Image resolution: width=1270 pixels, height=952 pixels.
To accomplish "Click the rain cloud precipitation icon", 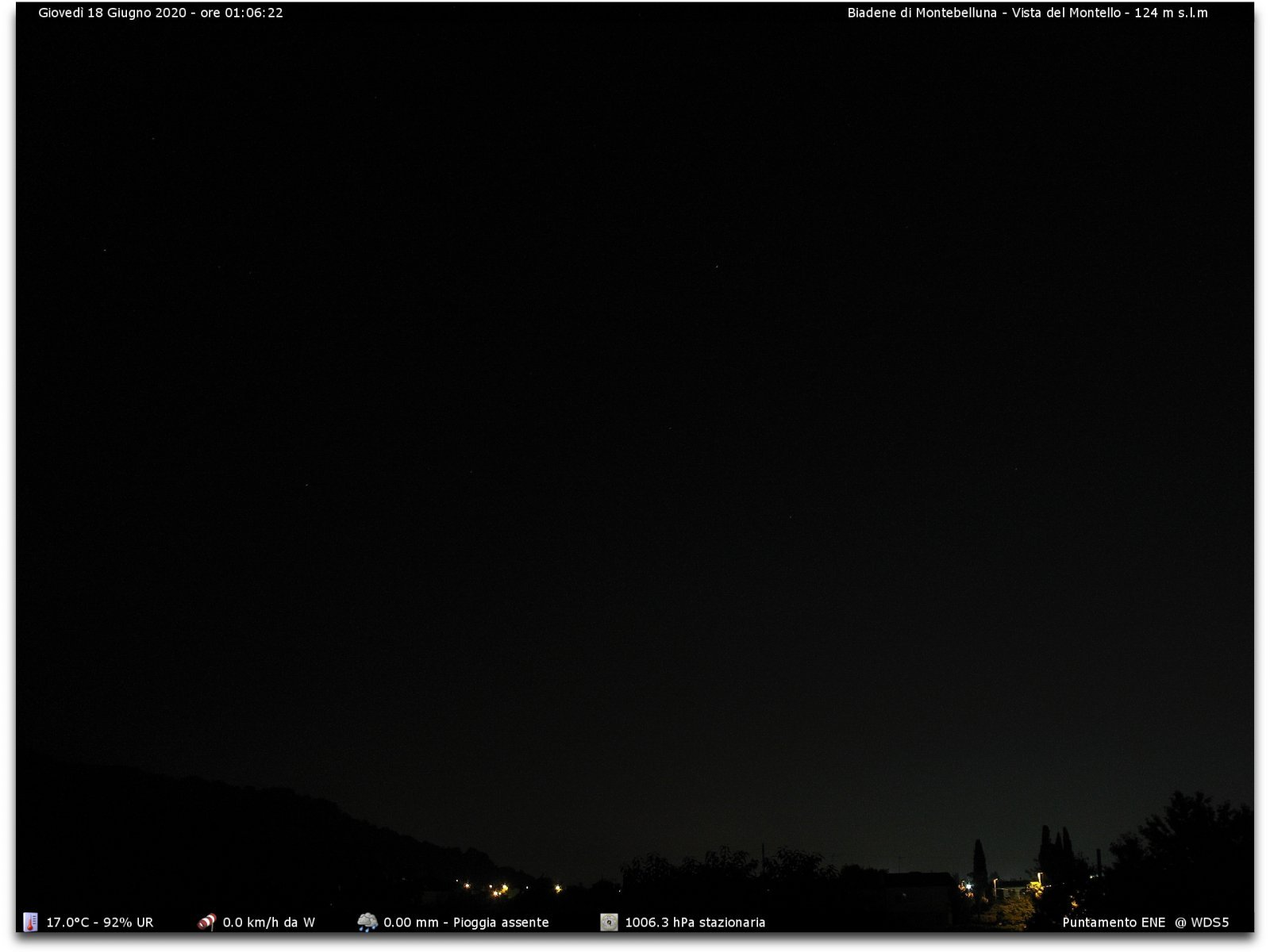I will point(368,922).
